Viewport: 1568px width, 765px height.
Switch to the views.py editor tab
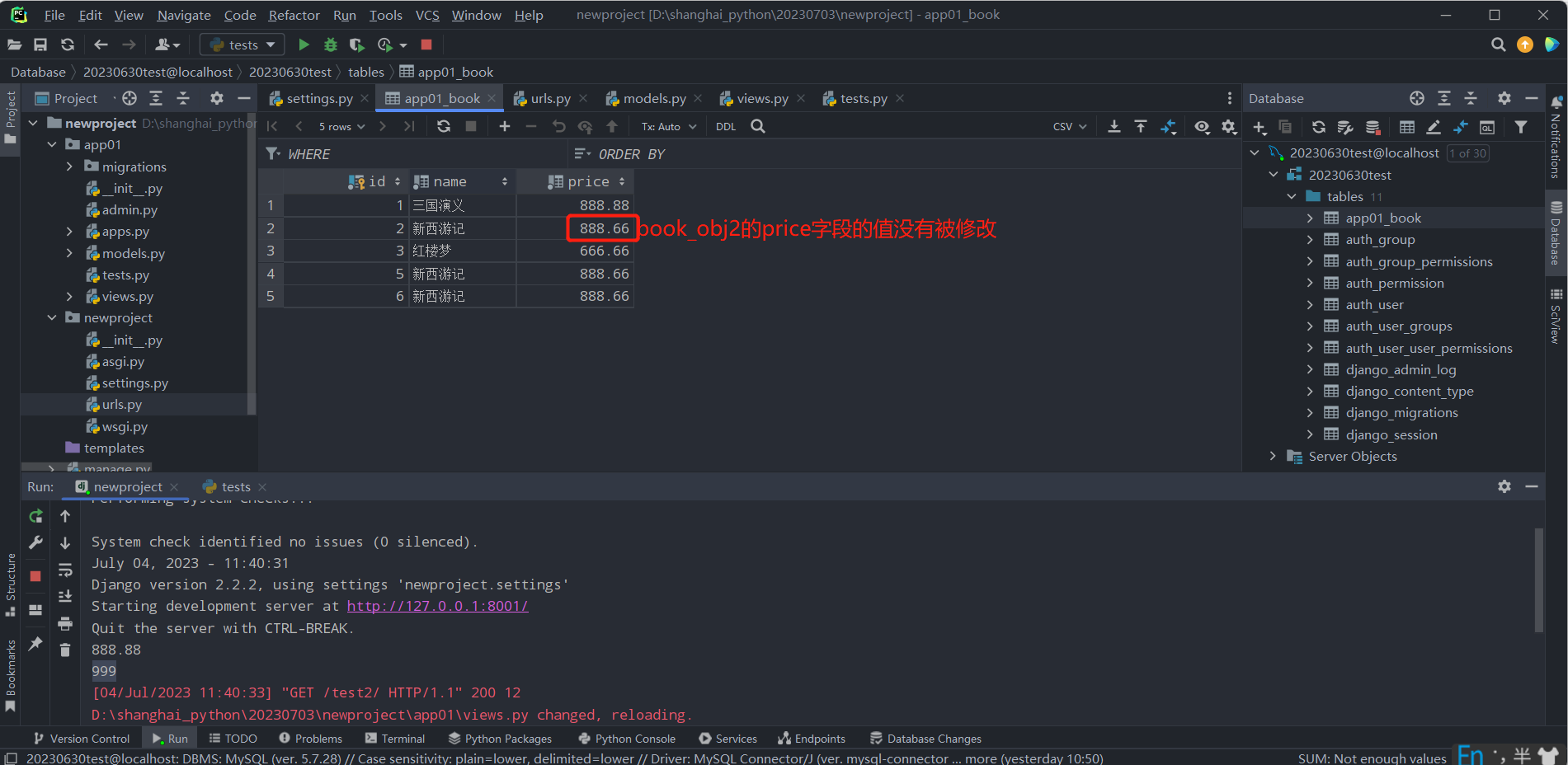tap(762, 98)
